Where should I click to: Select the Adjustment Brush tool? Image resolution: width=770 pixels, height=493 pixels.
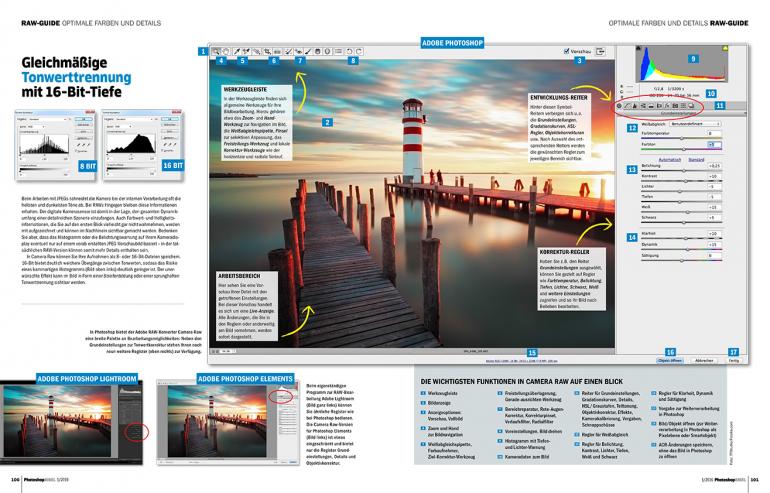click(x=308, y=51)
